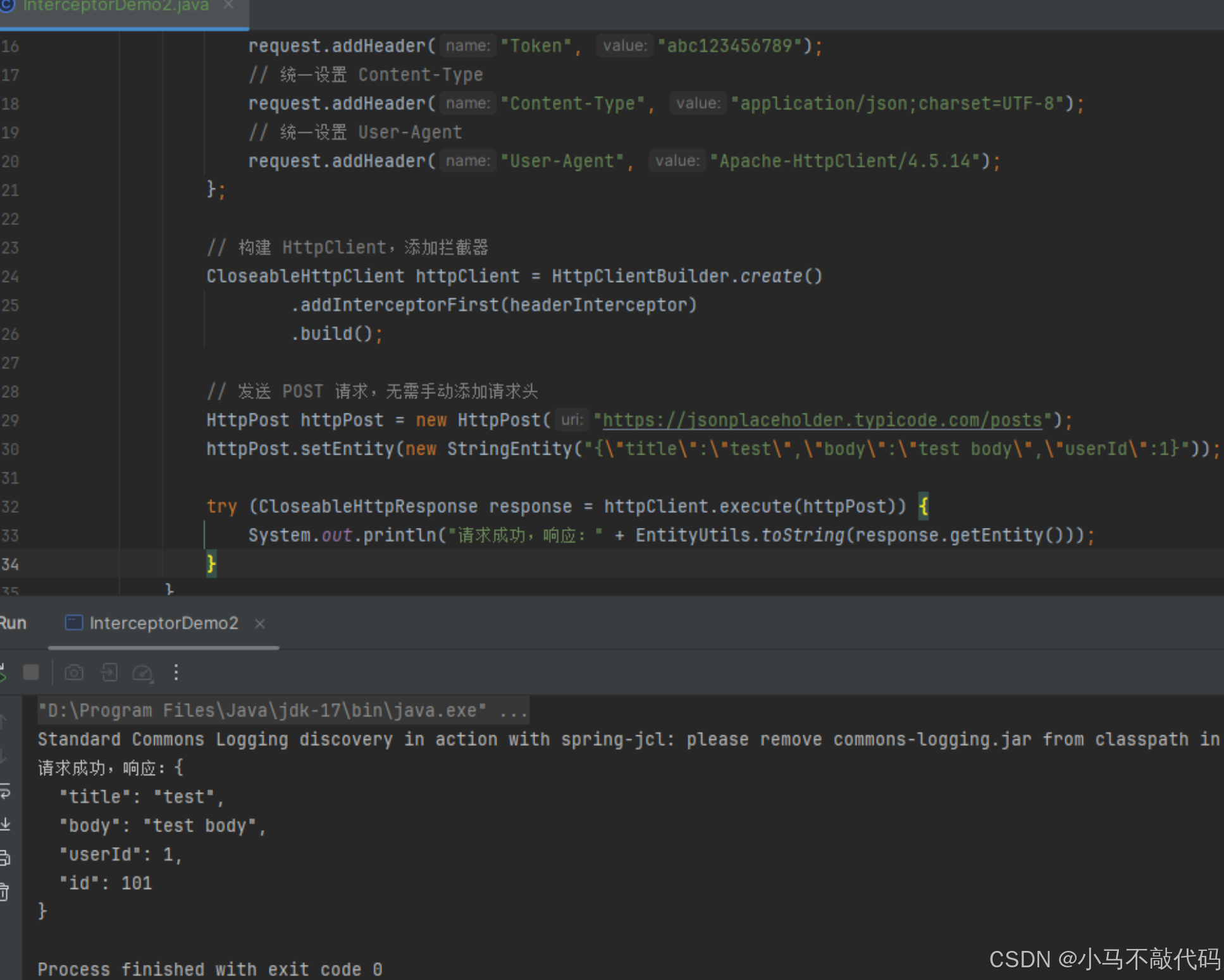Select the InterceptorDemo2.java editor tab

pos(115,6)
